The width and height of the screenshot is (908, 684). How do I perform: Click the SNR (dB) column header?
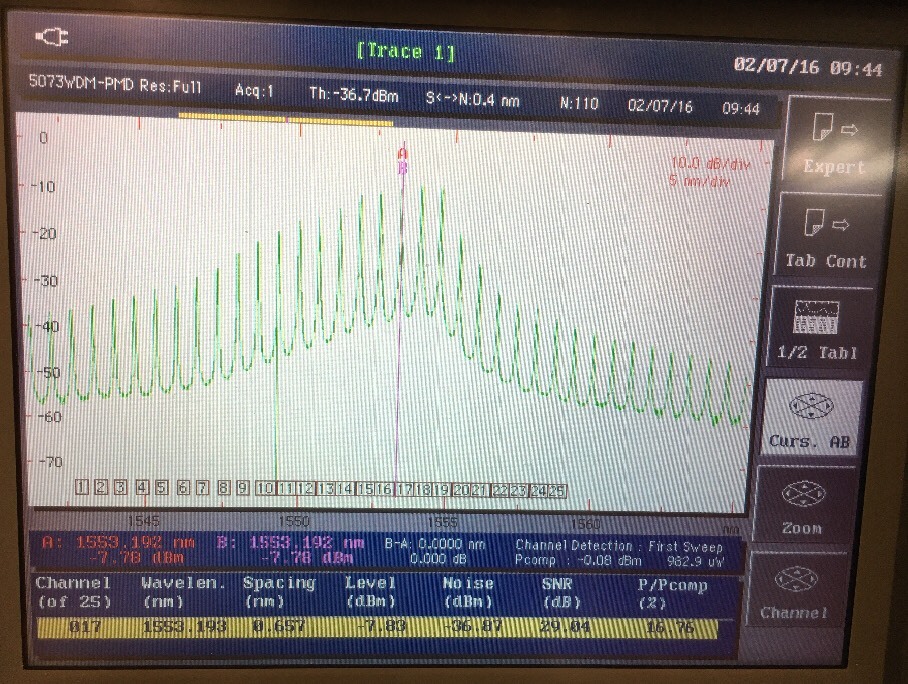coord(561,593)
